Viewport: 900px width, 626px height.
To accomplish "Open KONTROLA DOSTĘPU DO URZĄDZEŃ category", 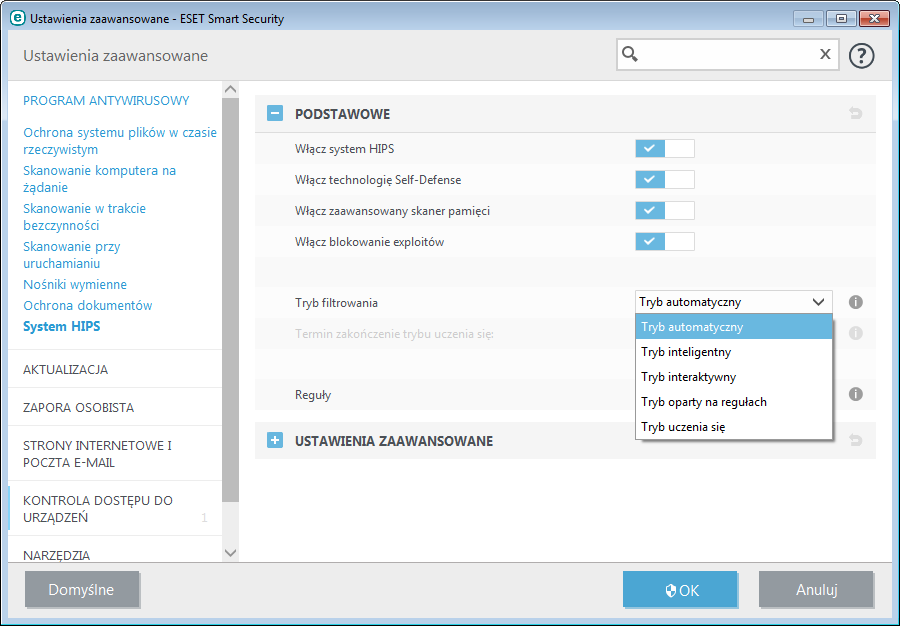I will (98, 509).
